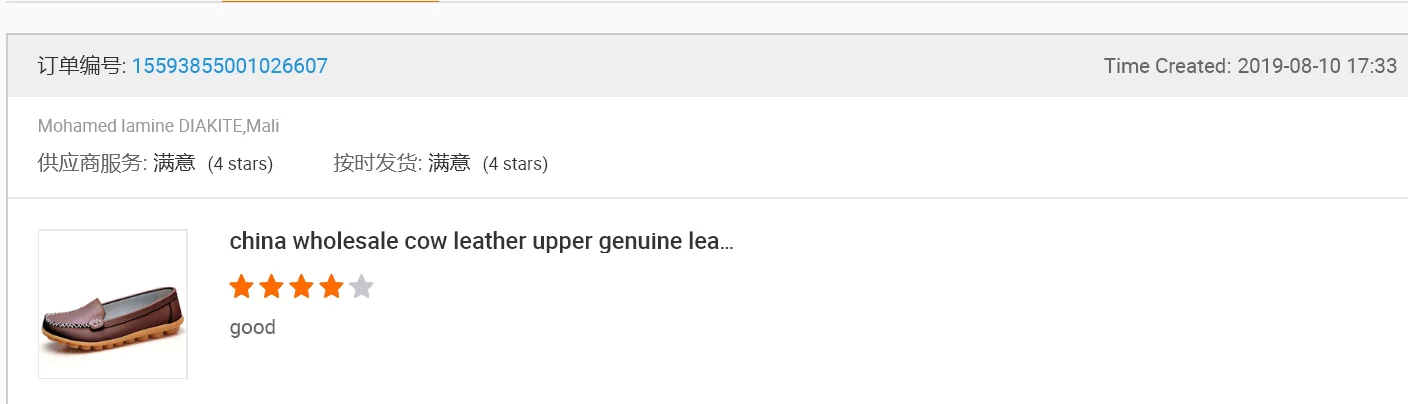Click the 'good' review comment text
Image resolution: width=1408 pixels, height=404 pixels.
(252, 327)
